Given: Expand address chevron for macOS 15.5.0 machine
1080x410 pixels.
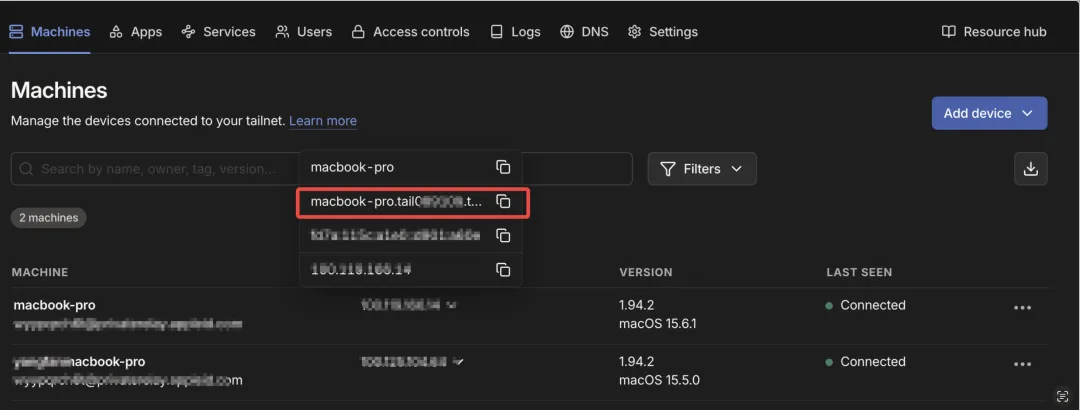Looking at the screenshot, I should point(459,361).
